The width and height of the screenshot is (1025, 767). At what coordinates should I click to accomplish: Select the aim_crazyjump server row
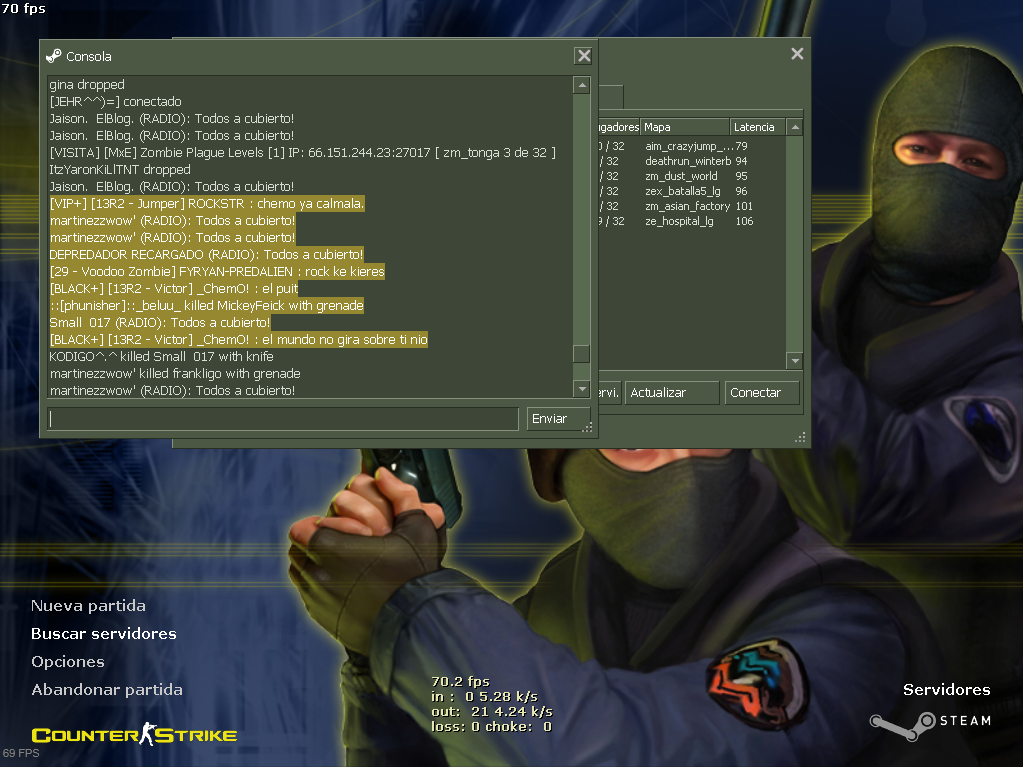click(x=692, y=146)
